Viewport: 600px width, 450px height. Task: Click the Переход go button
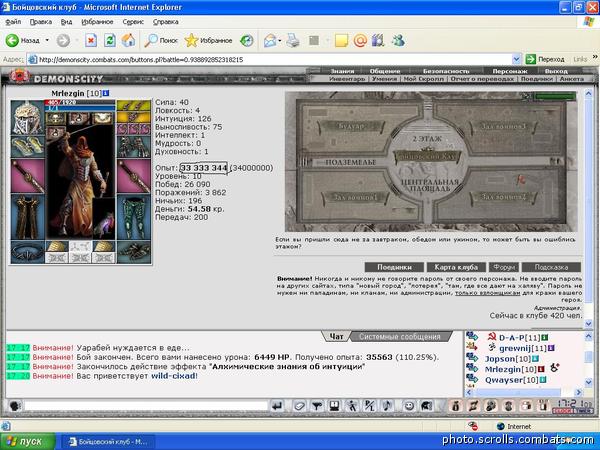[545, 59]
